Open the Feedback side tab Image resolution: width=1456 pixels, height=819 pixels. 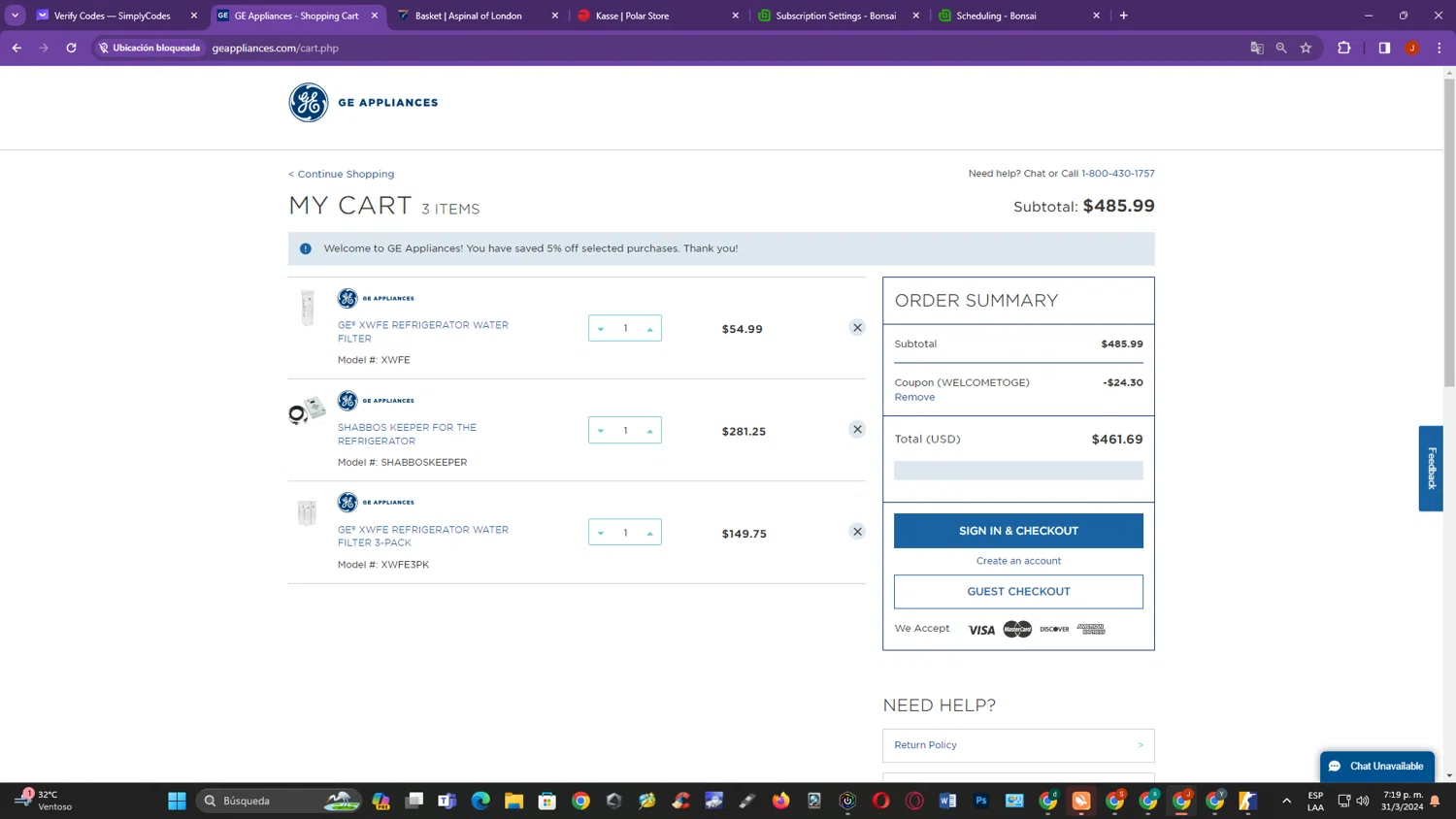pos(1431,468)
